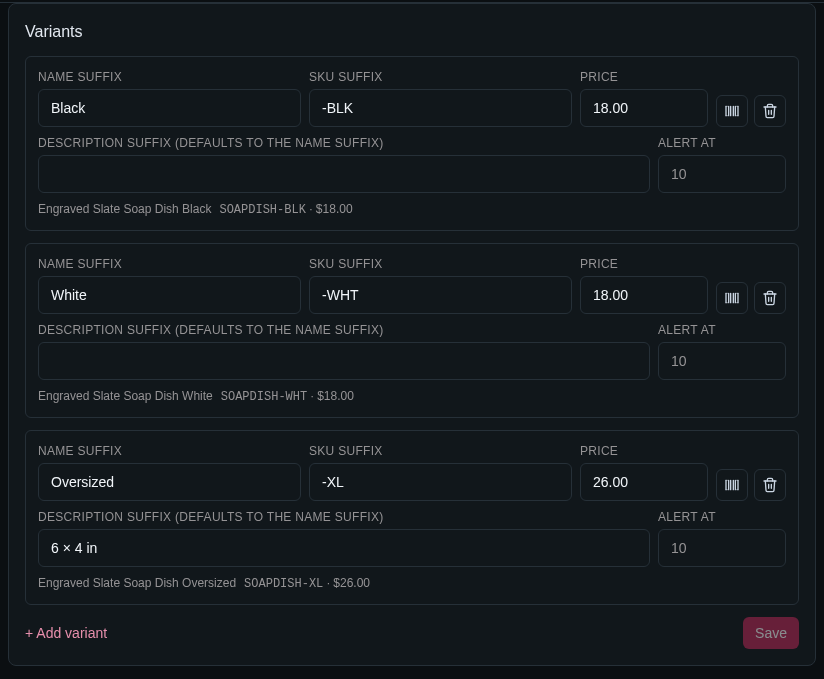Click the 'Variants' heading
The width and height of the screenshot is (824, 679).
[54, 32]
